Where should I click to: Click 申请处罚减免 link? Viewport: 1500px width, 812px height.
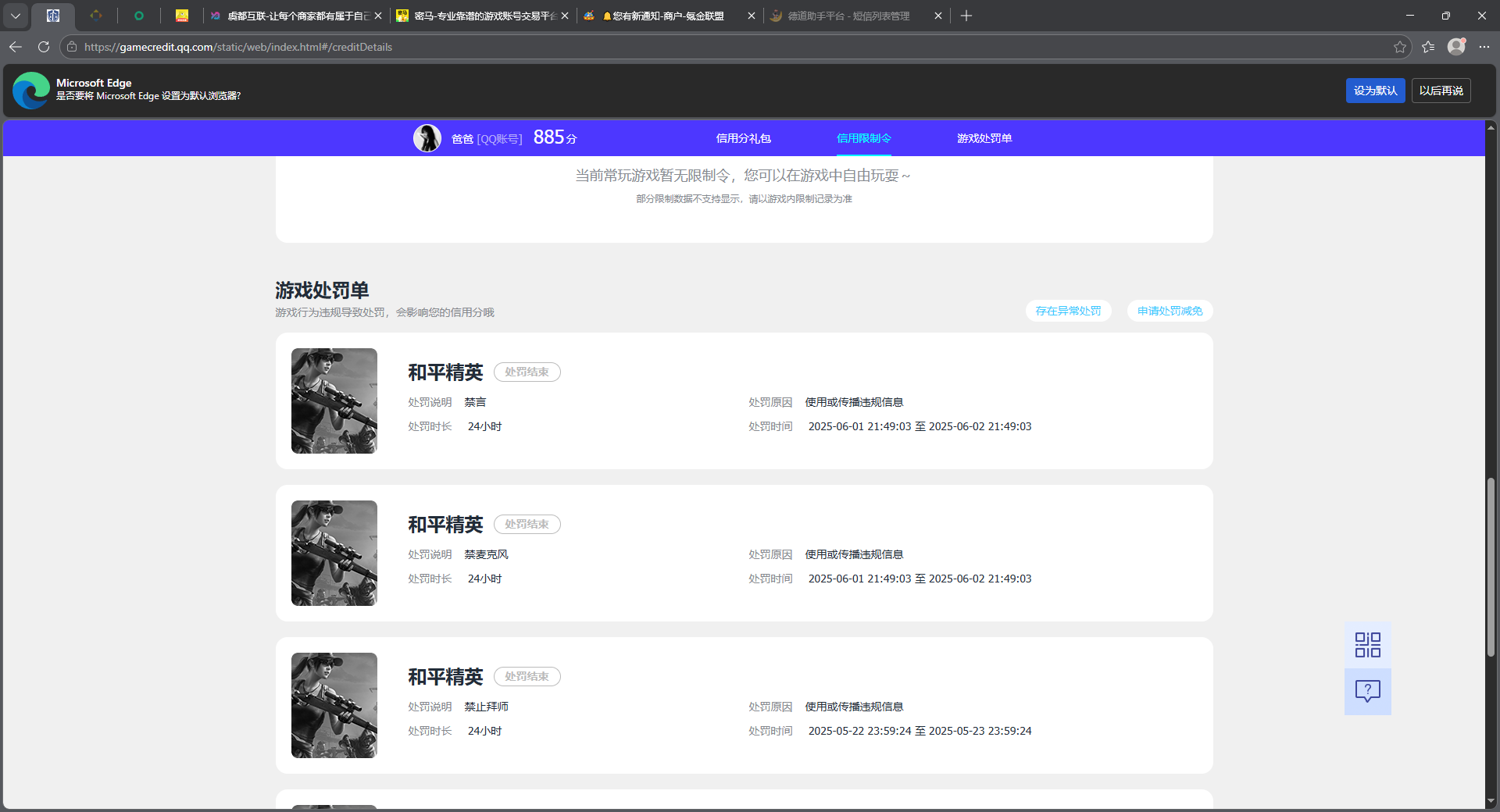click(x=1170, y=311)
